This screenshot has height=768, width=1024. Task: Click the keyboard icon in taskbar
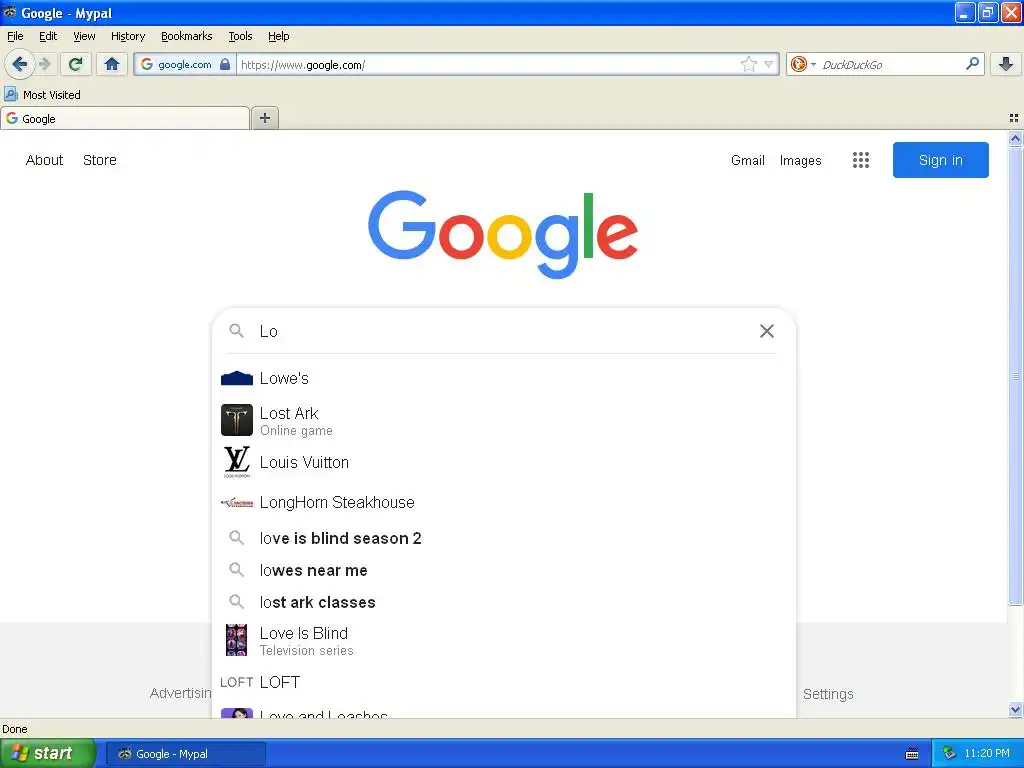912,754
